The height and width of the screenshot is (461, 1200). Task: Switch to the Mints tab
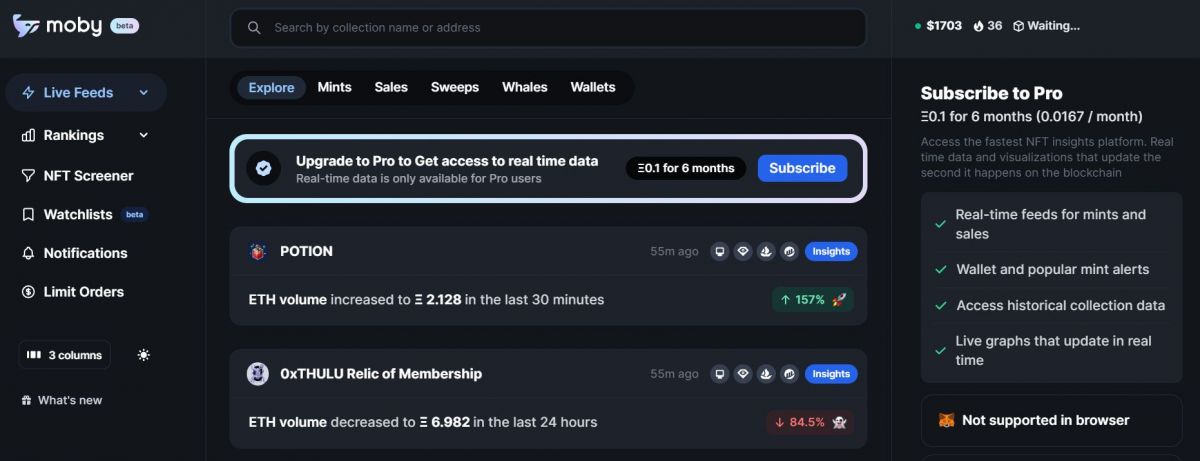coord(334,87)
